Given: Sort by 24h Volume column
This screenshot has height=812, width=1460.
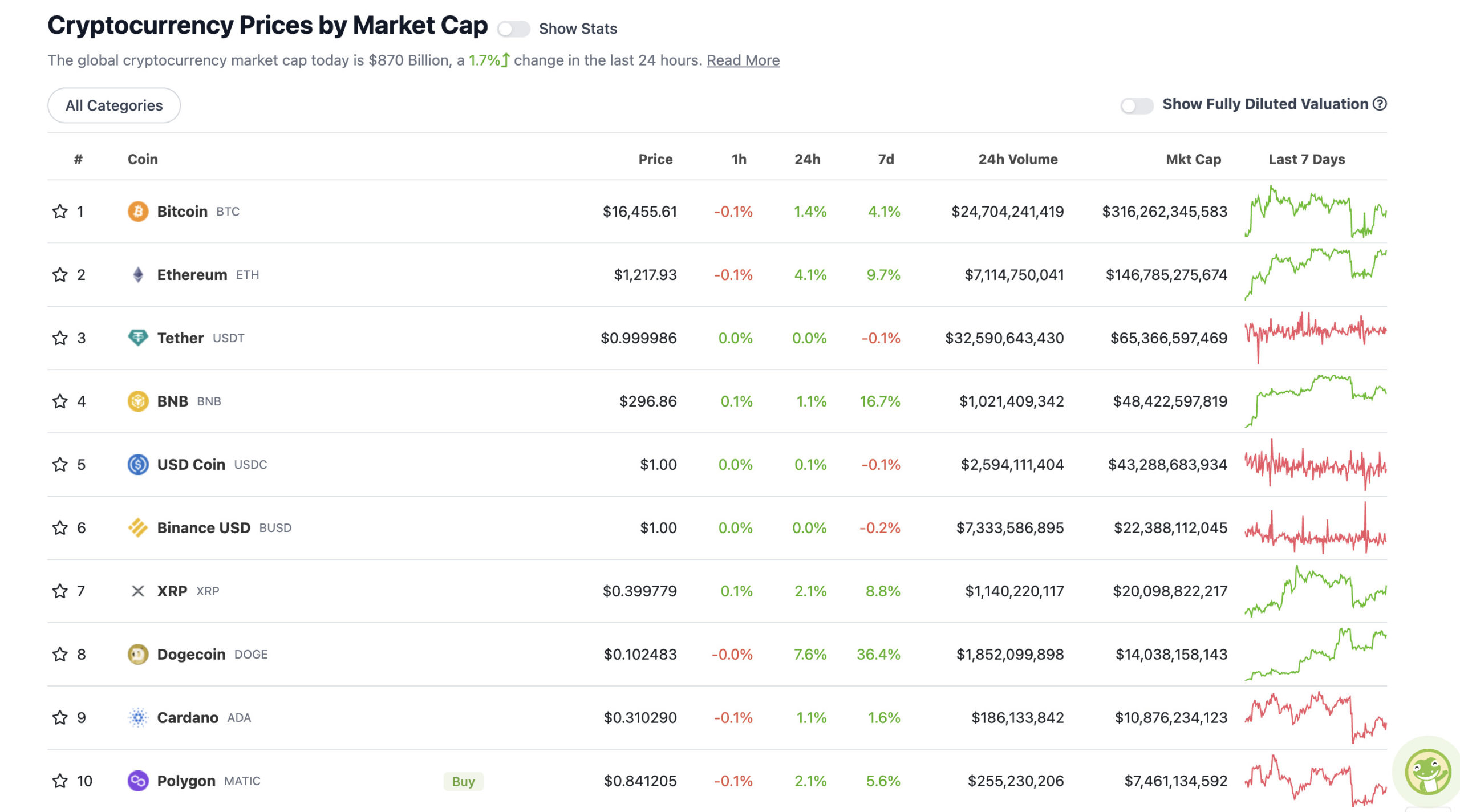Looking at the screenshot, I should (1018, 159).
